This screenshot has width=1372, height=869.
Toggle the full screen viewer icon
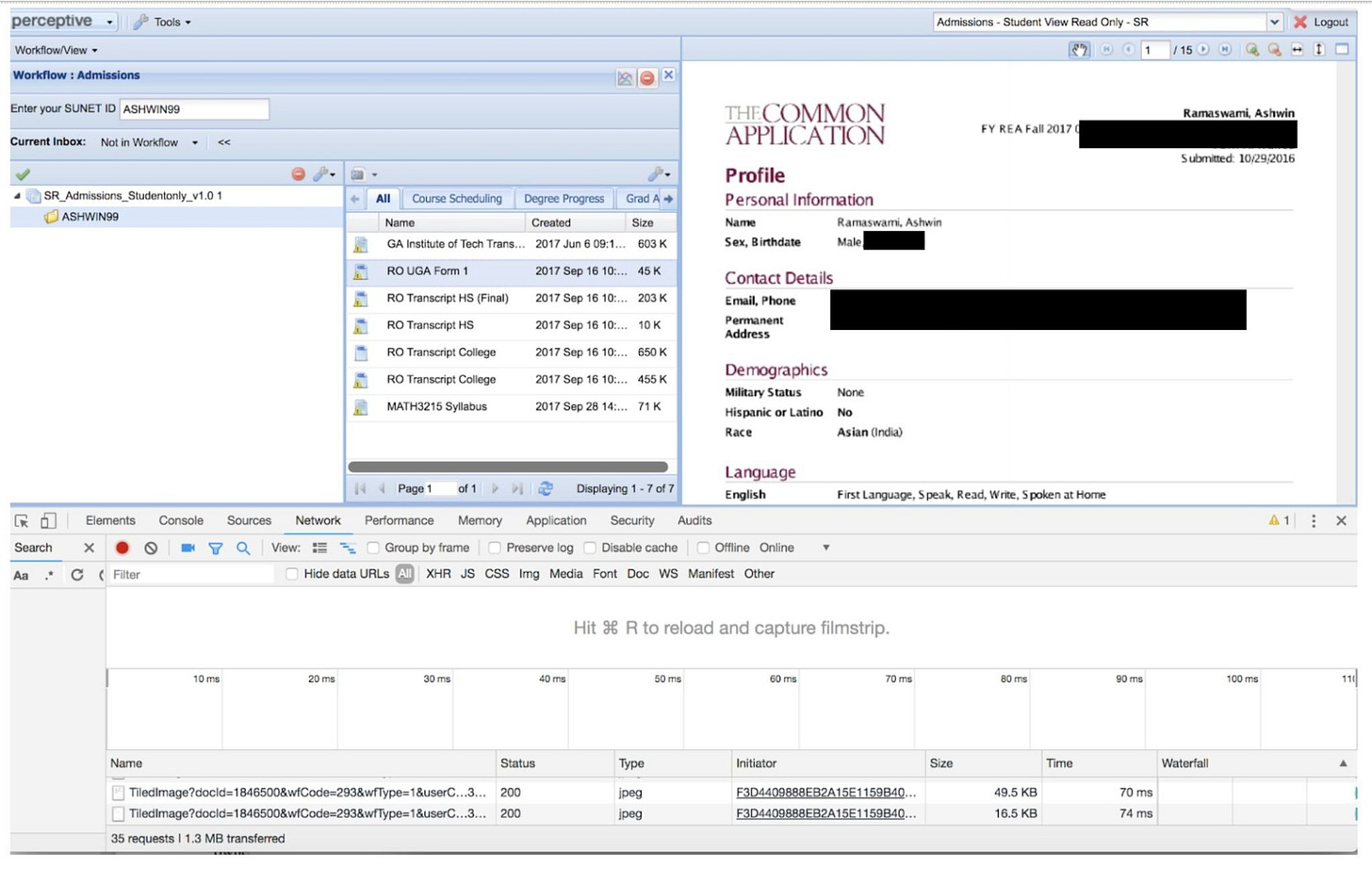[x=1343, y=50]
